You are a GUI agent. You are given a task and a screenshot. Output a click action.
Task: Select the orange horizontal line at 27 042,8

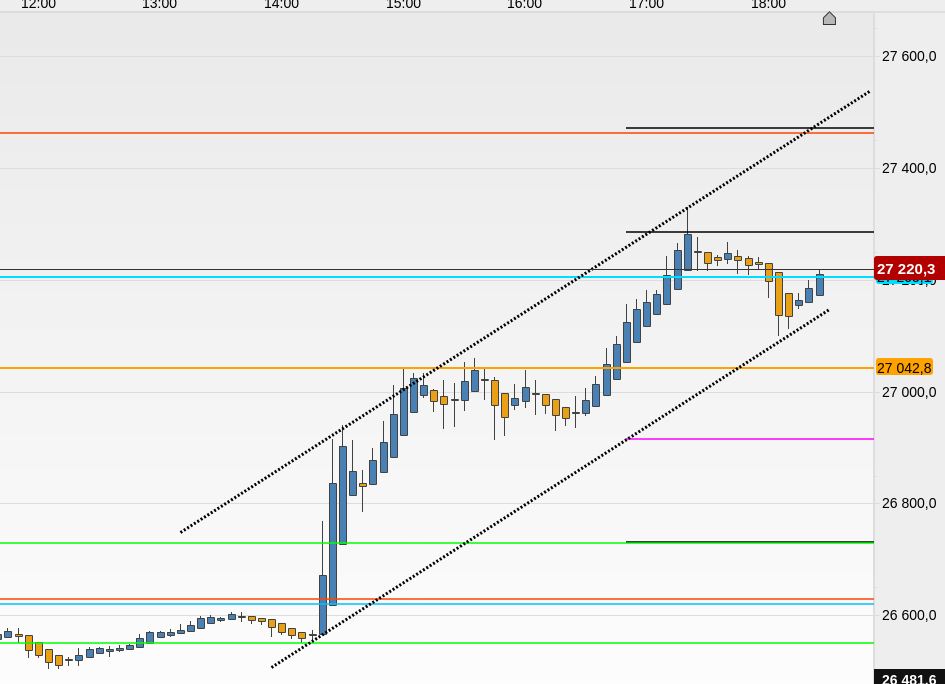pos(437,368)
